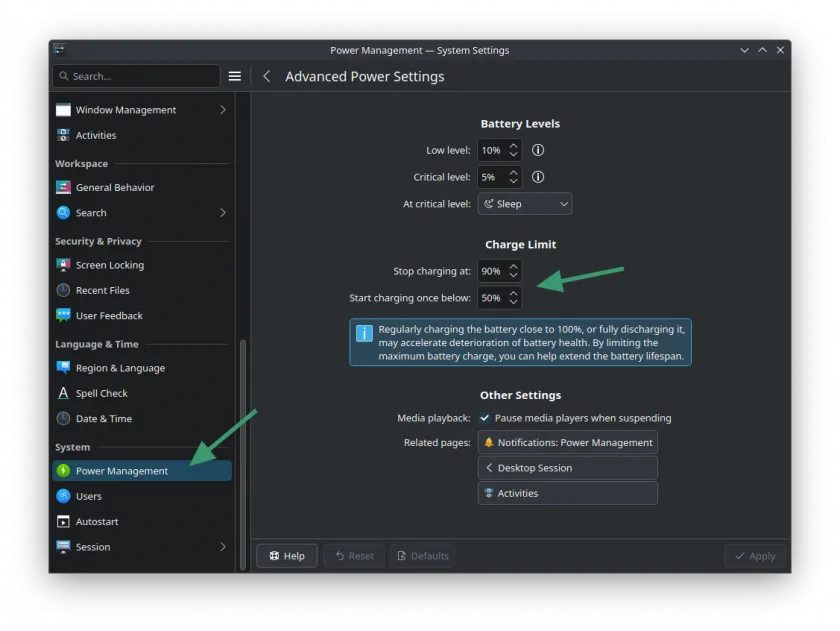Expand the Window Management chevron
Viewport: 840px width, 631px height.
coord(223,110)
